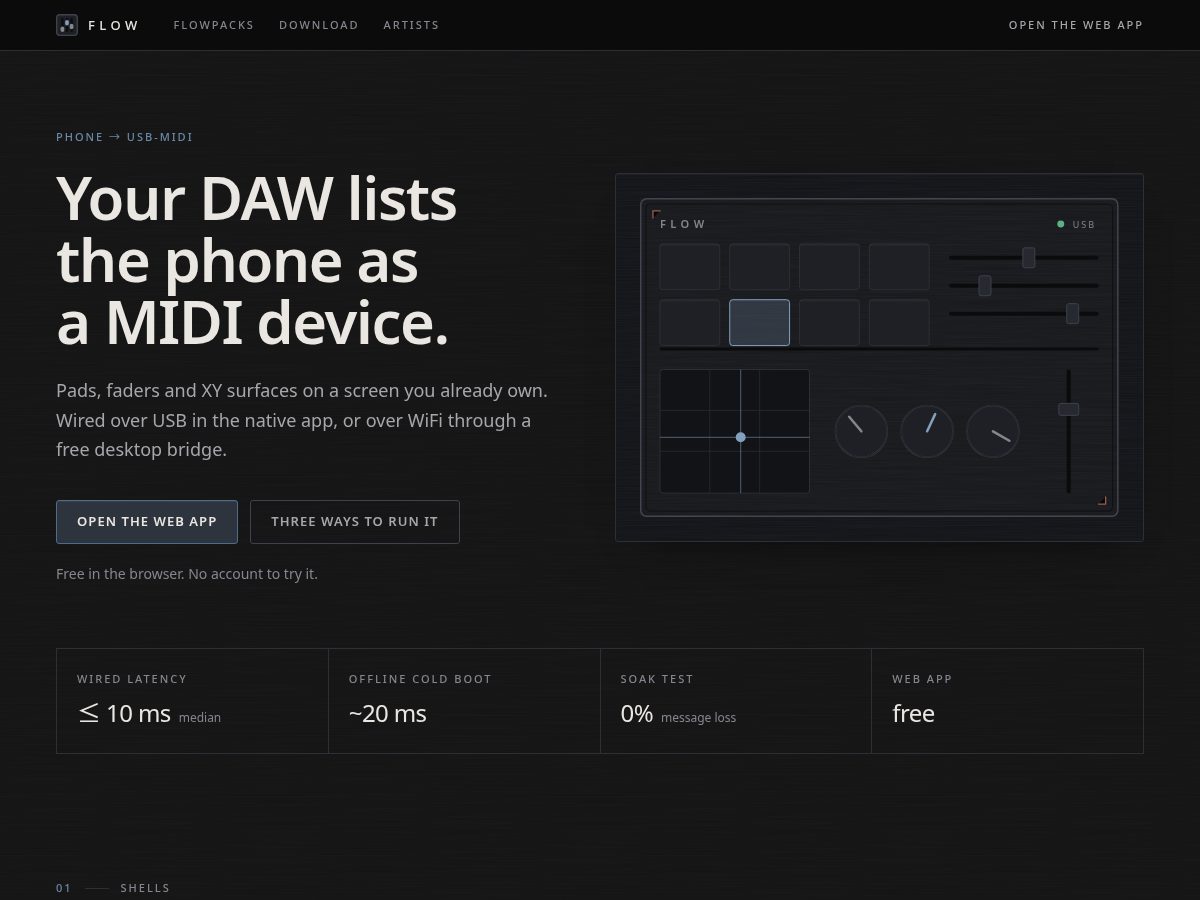Image resolution: width=1200 pixels, height=900 pixels.
Task: Click the 'PHONE → USB-MIDI' eyebrow text
Action: tap(124, 137)
